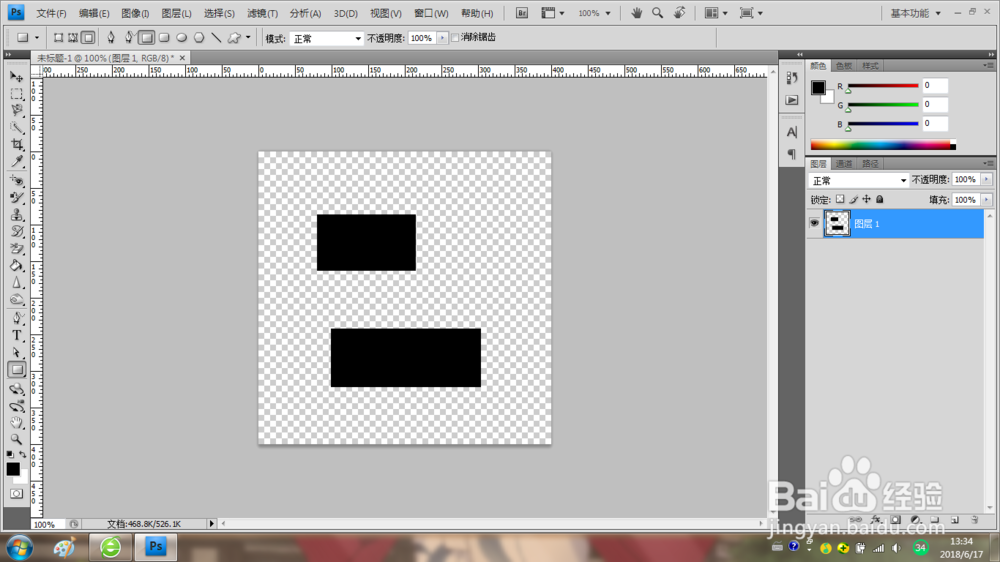Open the 滤镜 menu
Screen dimensions: 1000x562
pyautogui.click(x=262, y=13)
